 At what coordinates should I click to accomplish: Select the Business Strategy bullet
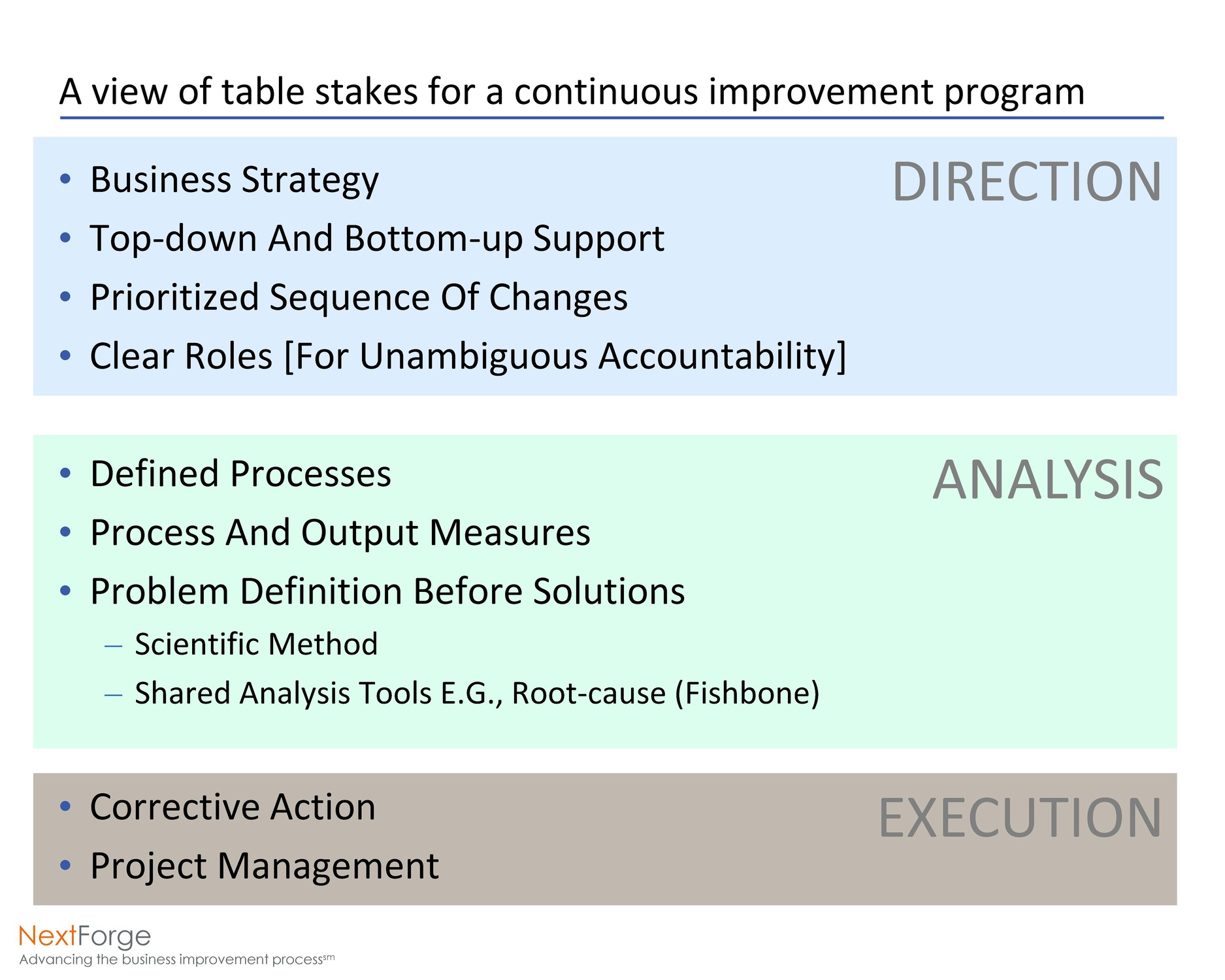[x=234, y=180]
